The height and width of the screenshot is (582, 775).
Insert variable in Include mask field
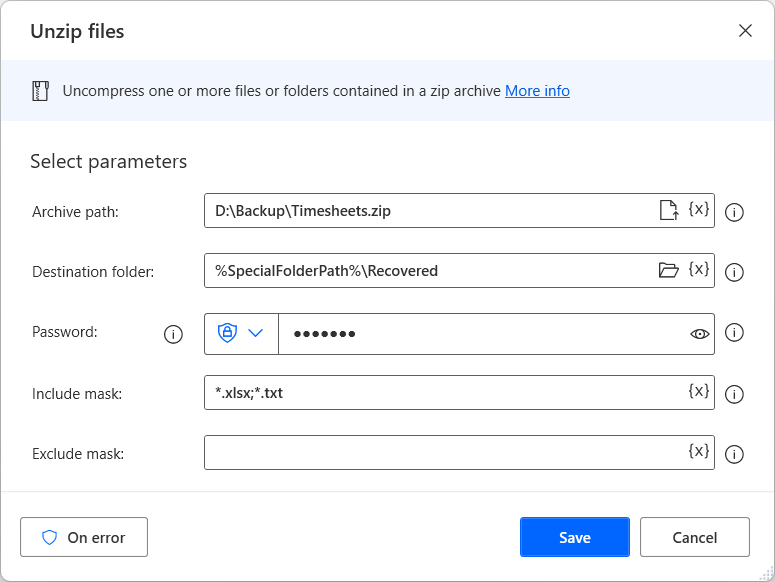coord(698,391)
